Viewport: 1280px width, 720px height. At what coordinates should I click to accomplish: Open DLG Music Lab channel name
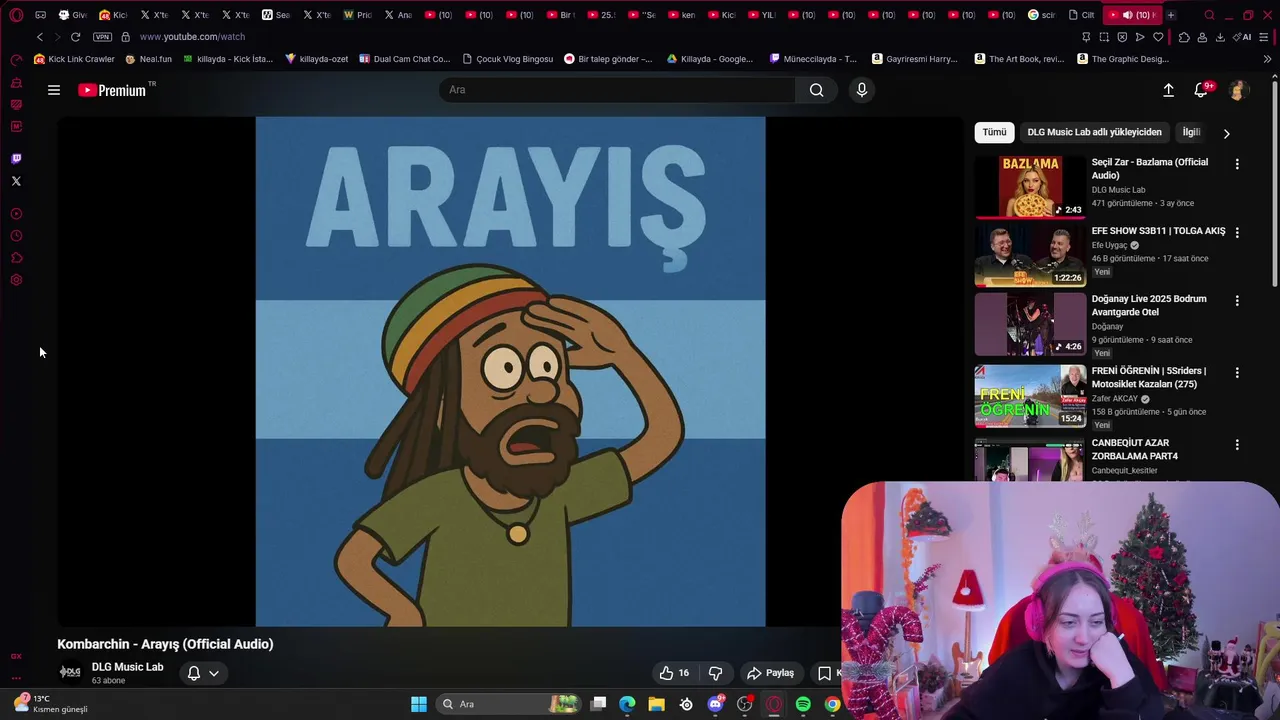[127, 667]
